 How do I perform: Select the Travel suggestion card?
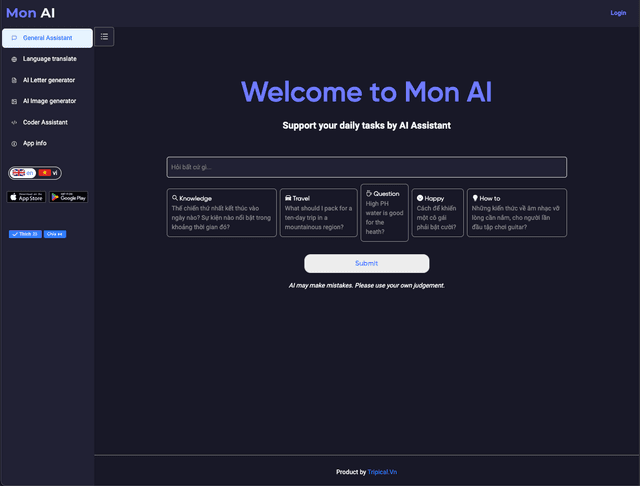tap(318, 213)
